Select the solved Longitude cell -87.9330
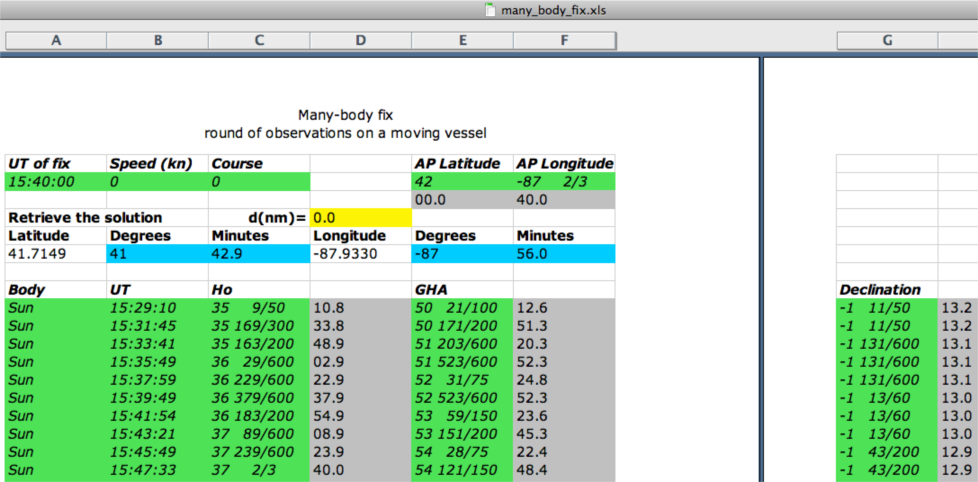978x482 pixels. tap(361, 254)
